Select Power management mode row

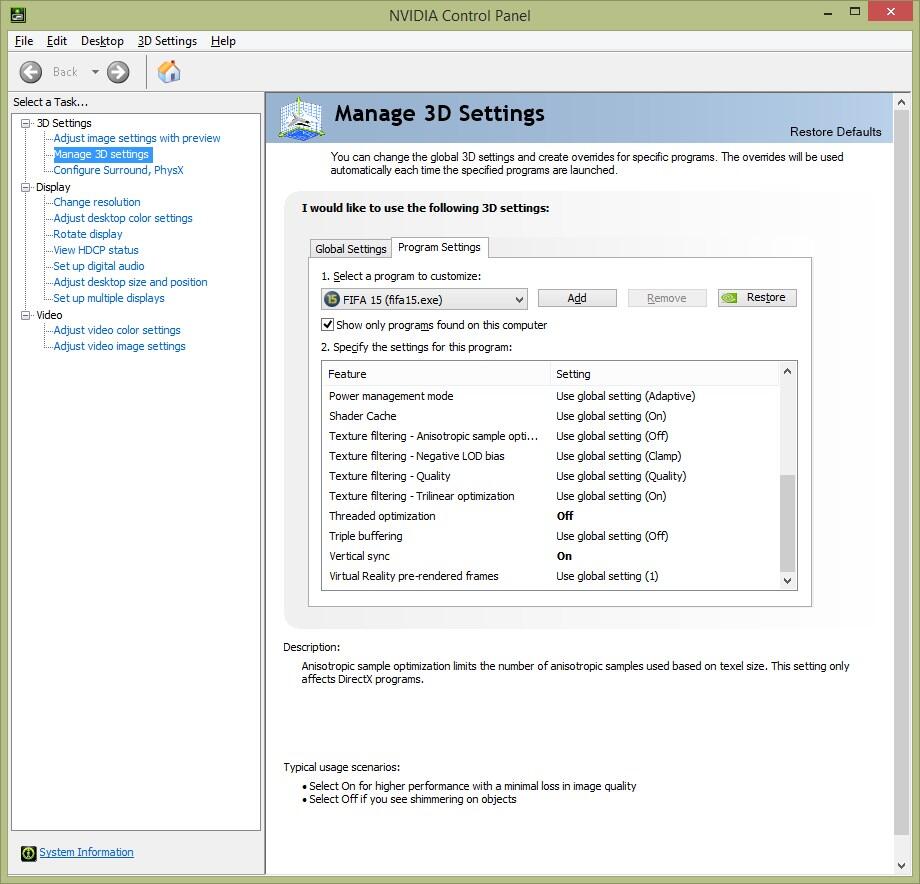point(551,396)
